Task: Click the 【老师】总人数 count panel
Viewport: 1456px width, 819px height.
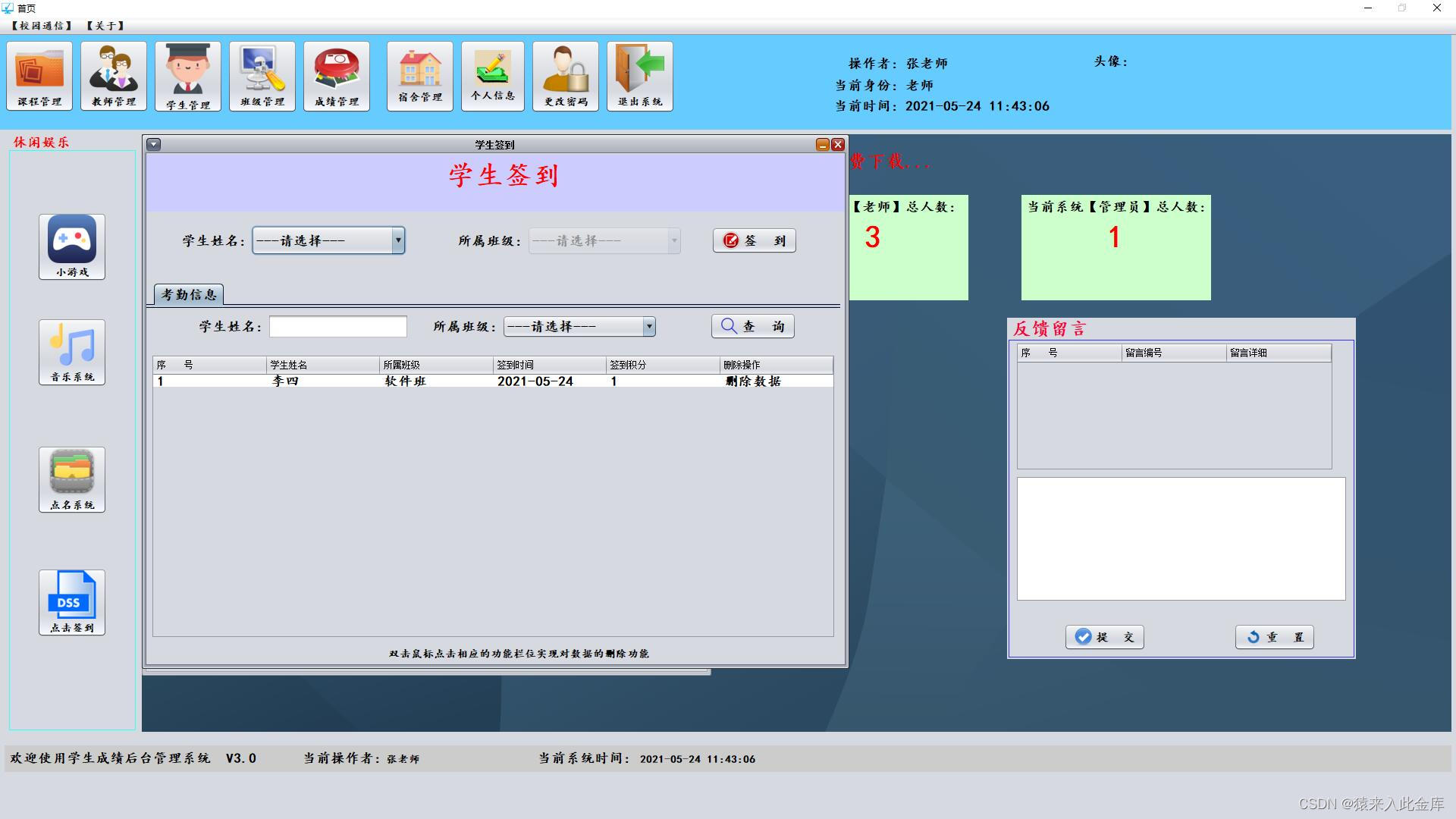Action: (x=908, y=247)
